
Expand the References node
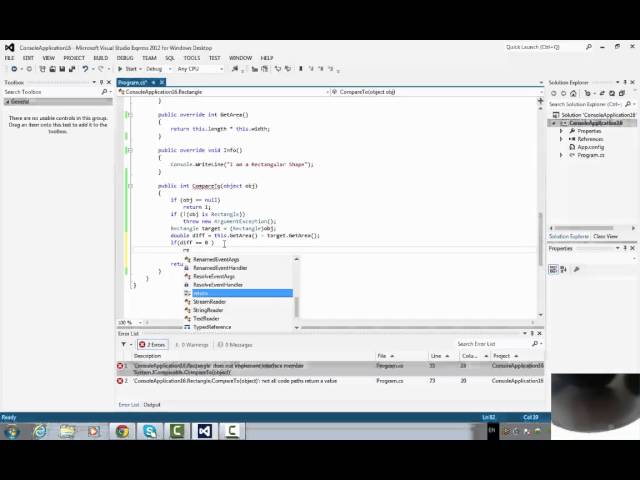(562, 139)
